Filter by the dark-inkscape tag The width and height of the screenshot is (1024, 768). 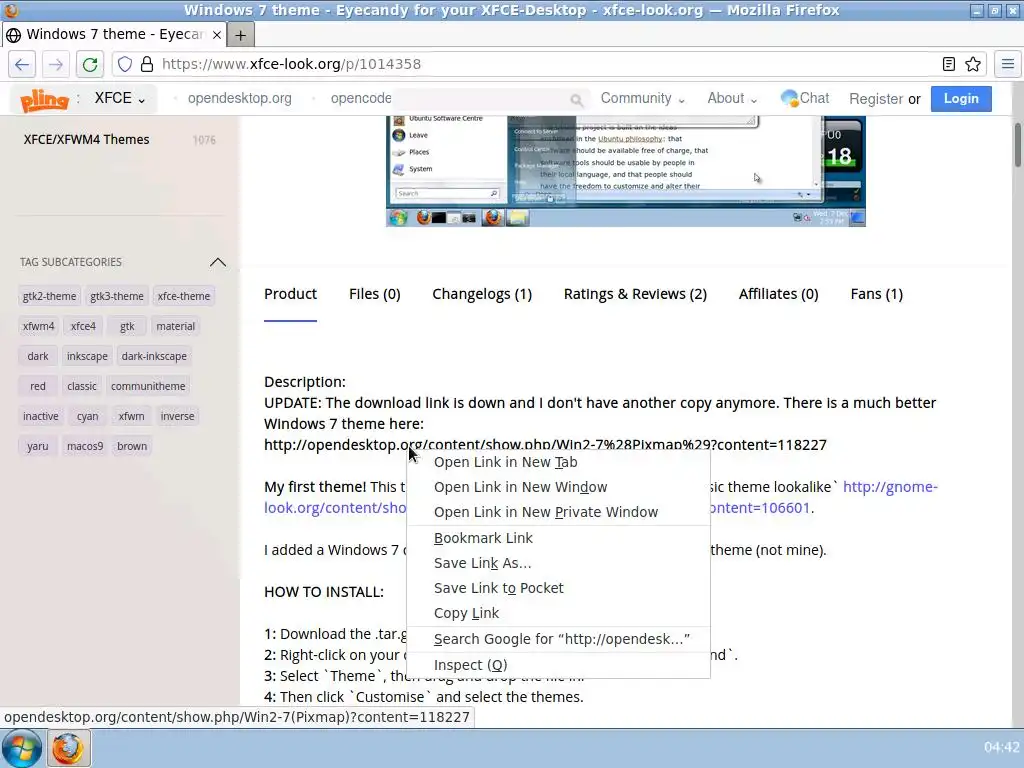pos(154,356)
